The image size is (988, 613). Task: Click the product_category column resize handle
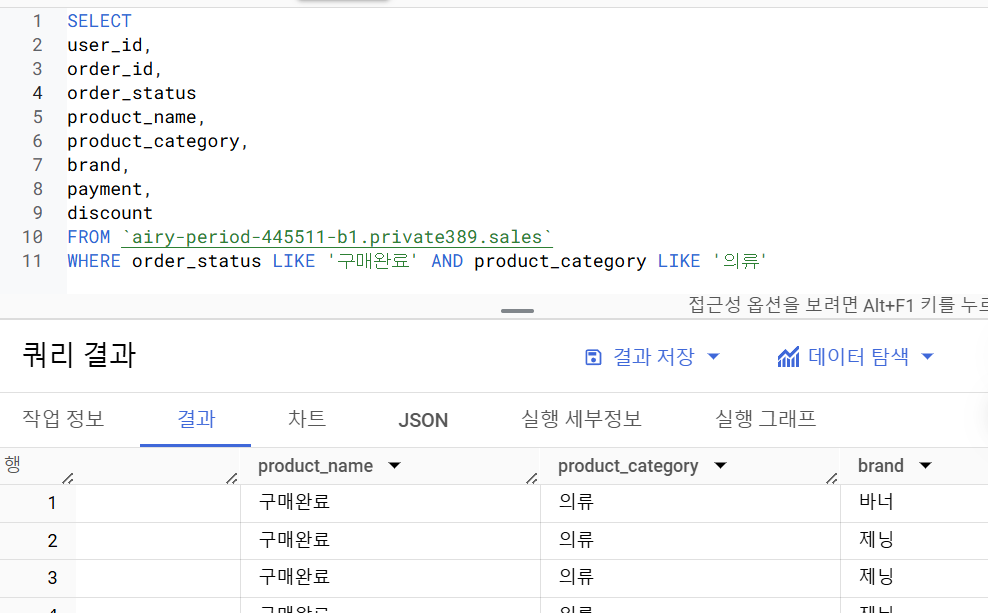point(832,478)
